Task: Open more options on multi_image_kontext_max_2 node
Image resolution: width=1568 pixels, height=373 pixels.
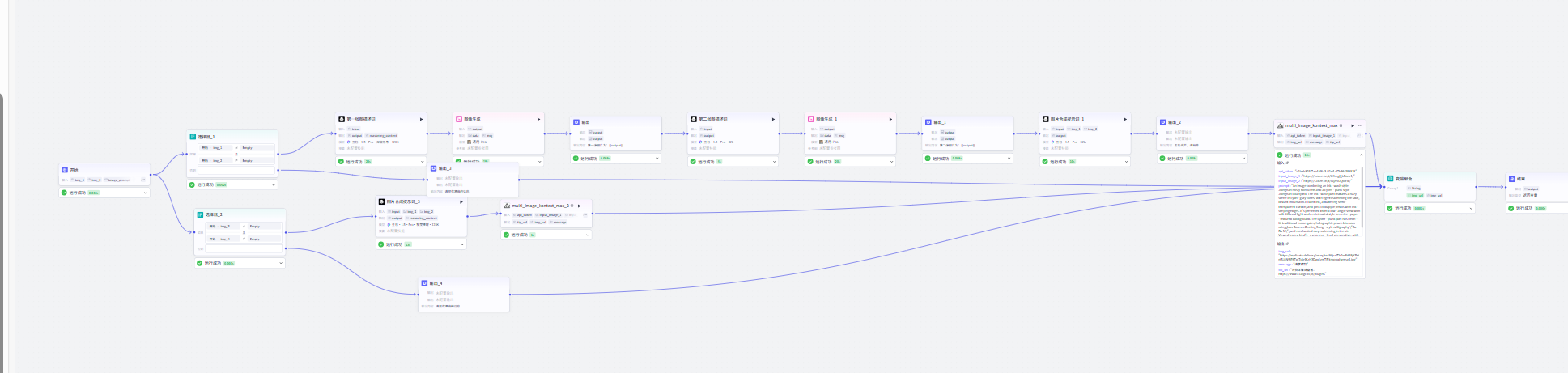Action: 587,206
